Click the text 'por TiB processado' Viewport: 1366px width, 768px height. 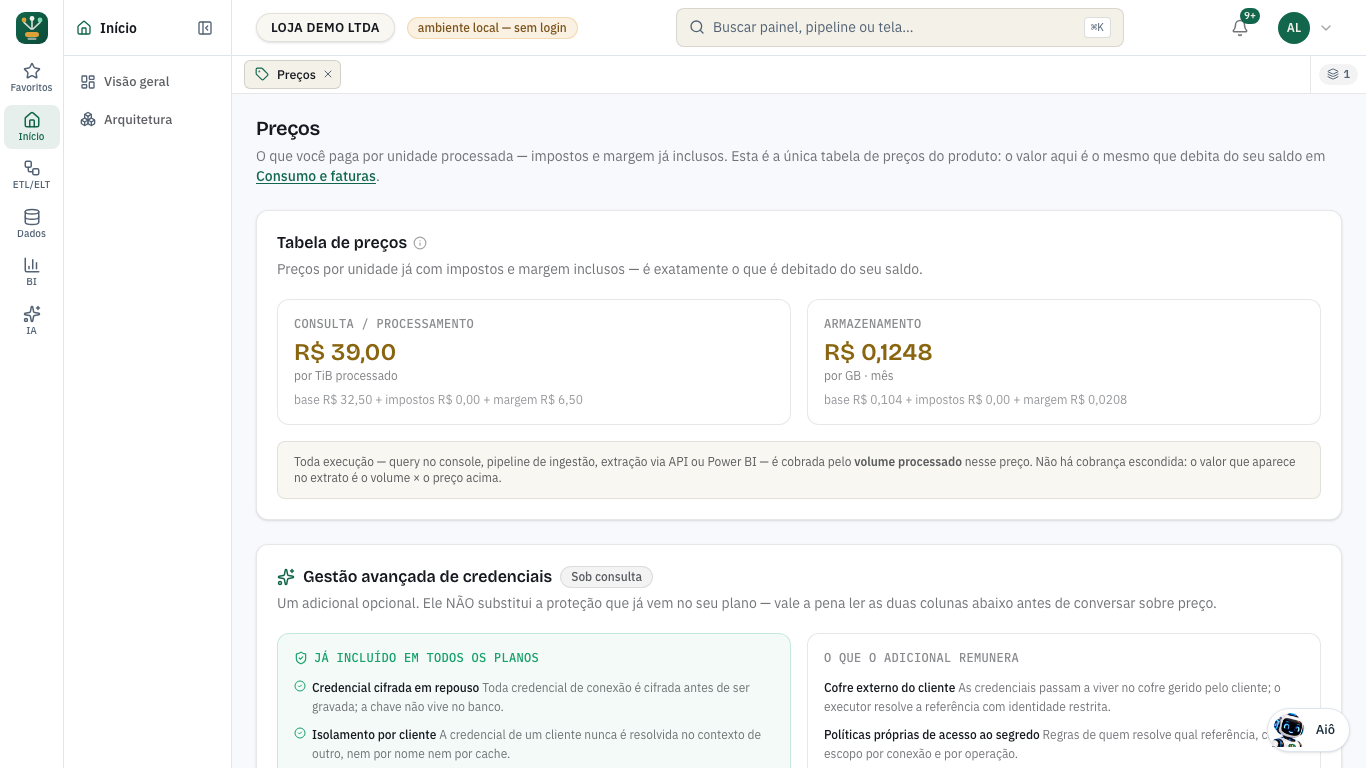coord(346,376)
